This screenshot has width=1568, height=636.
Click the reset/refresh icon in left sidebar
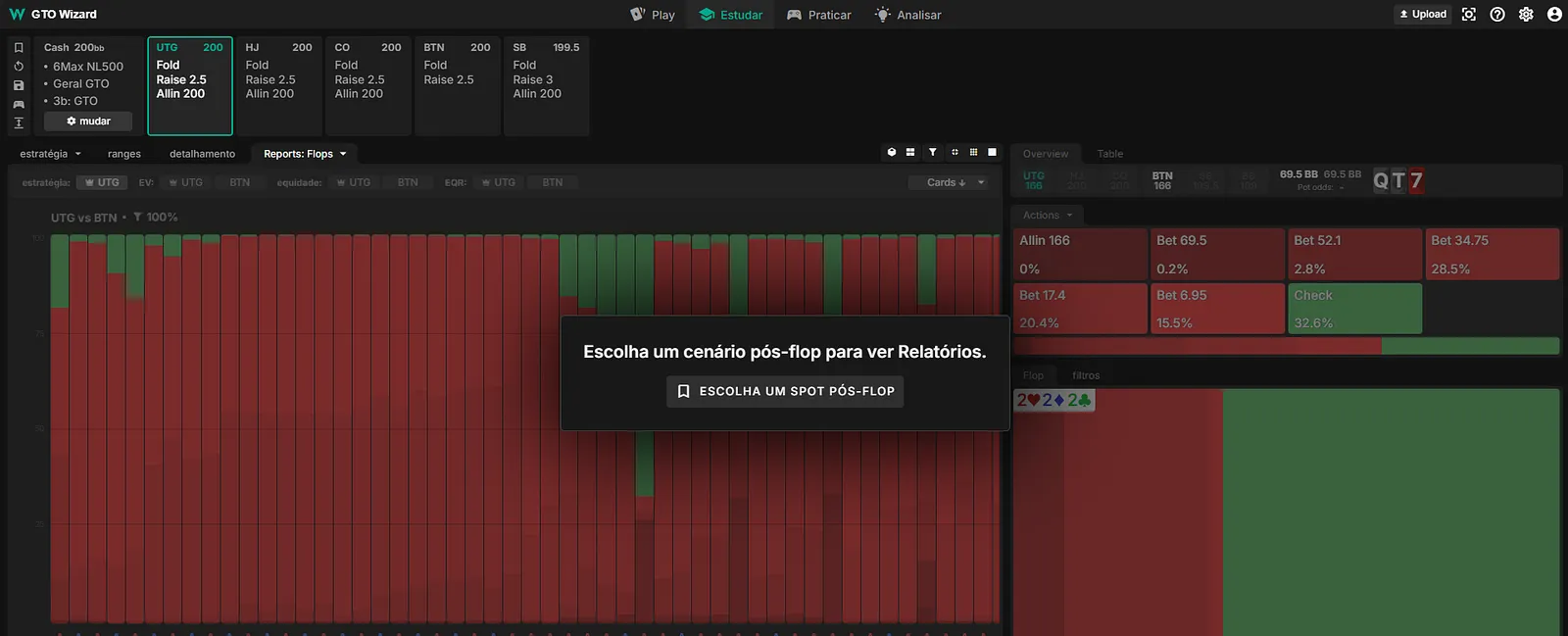[19, 67]
